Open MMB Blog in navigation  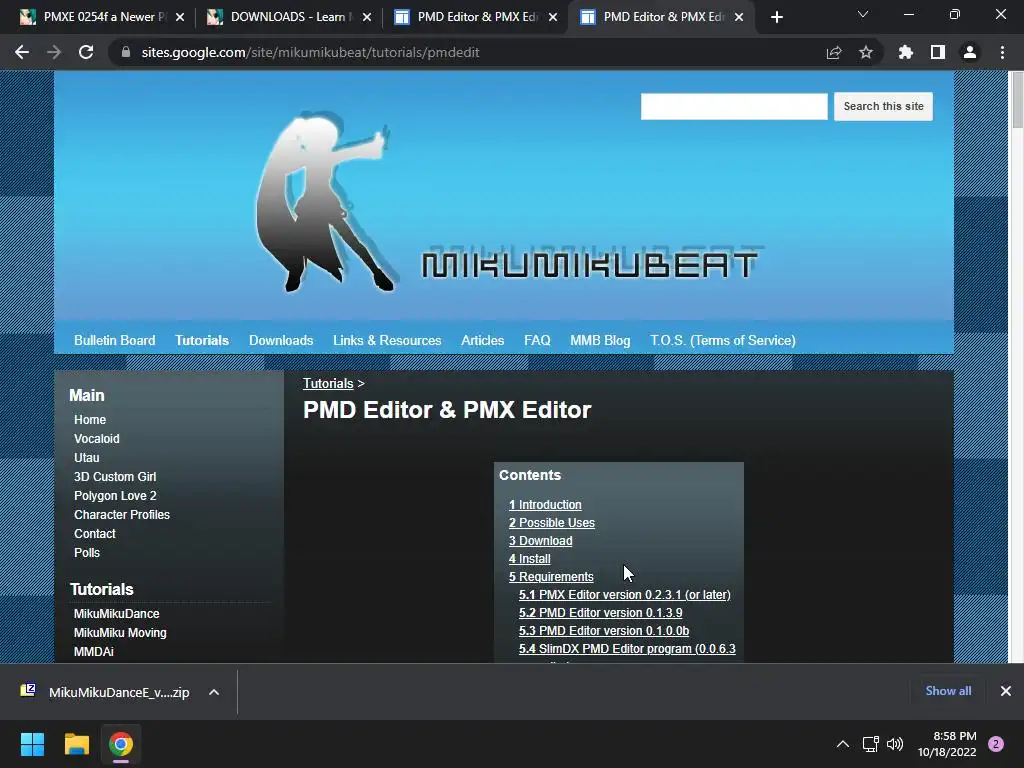click(600, 340)
